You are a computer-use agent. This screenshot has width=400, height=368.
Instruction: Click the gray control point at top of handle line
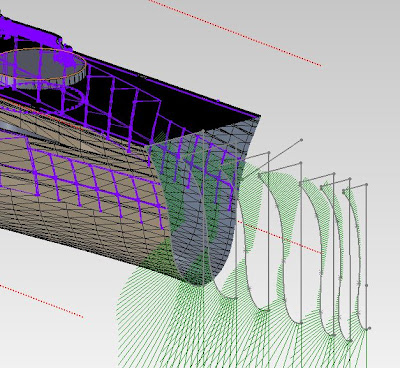tap(301, 140)
